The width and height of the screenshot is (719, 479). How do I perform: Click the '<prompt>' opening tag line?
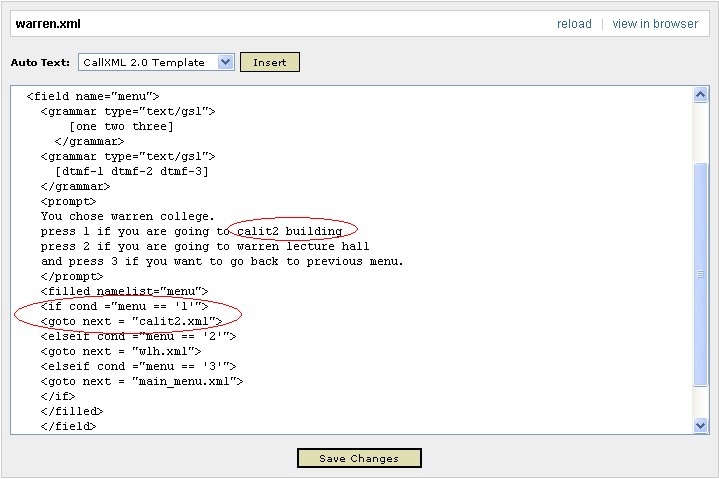[68, 201]
